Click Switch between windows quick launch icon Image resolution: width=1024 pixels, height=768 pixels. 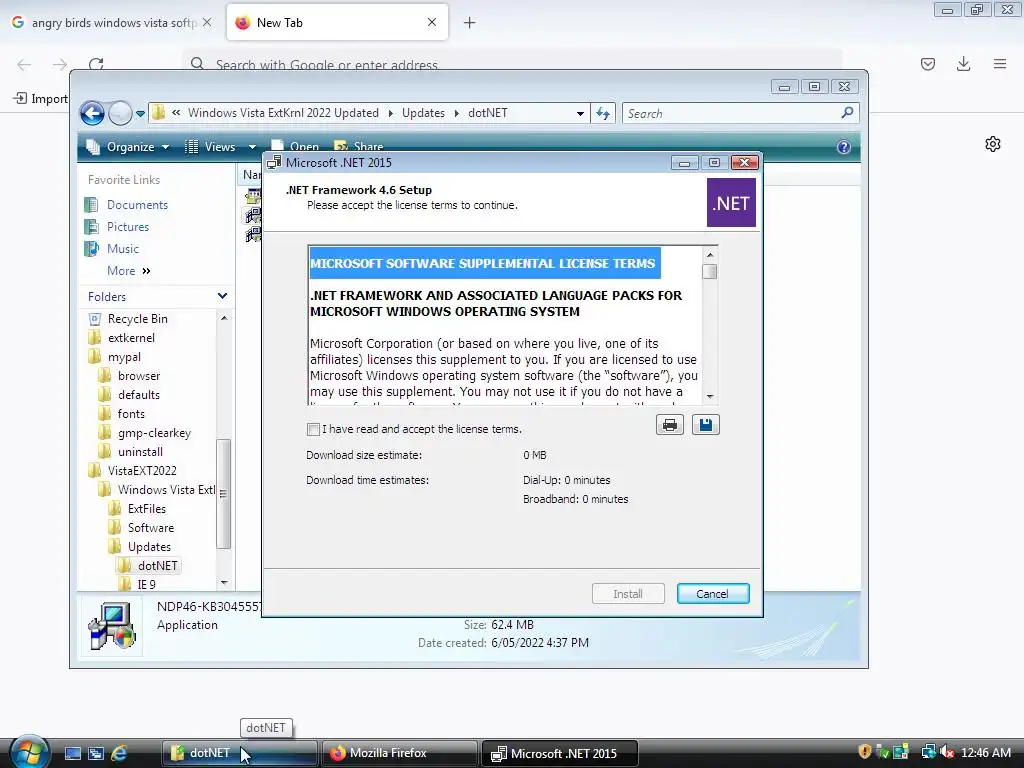tap(96, 753)
